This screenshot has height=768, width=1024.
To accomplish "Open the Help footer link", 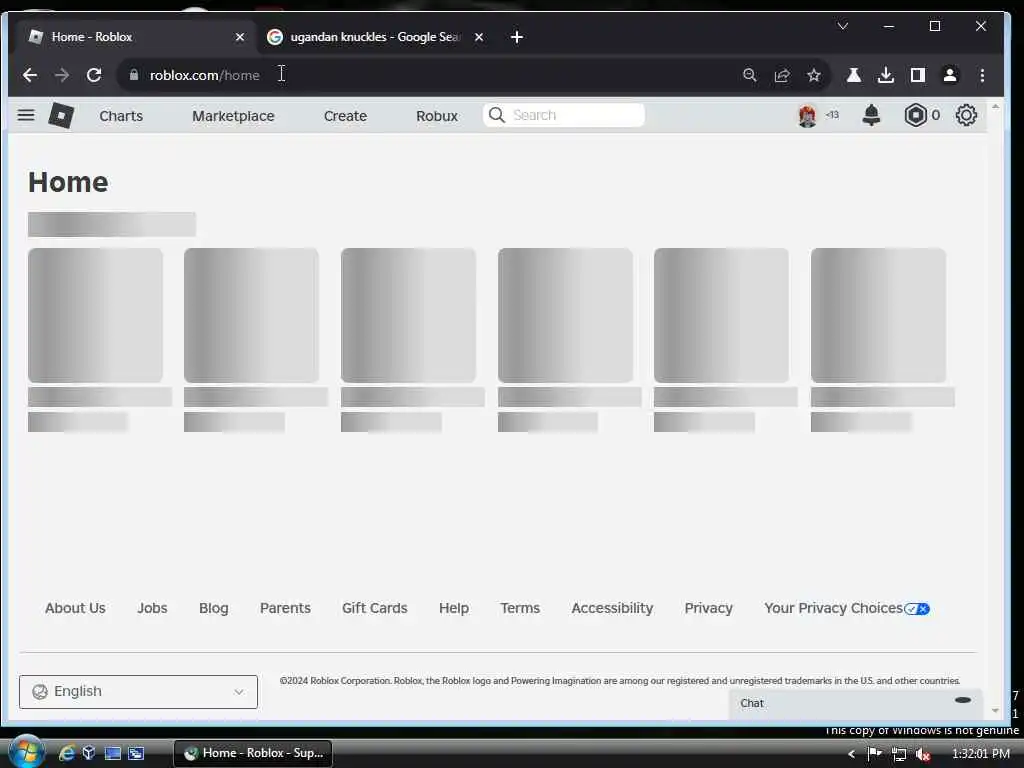I will (454, 608).
